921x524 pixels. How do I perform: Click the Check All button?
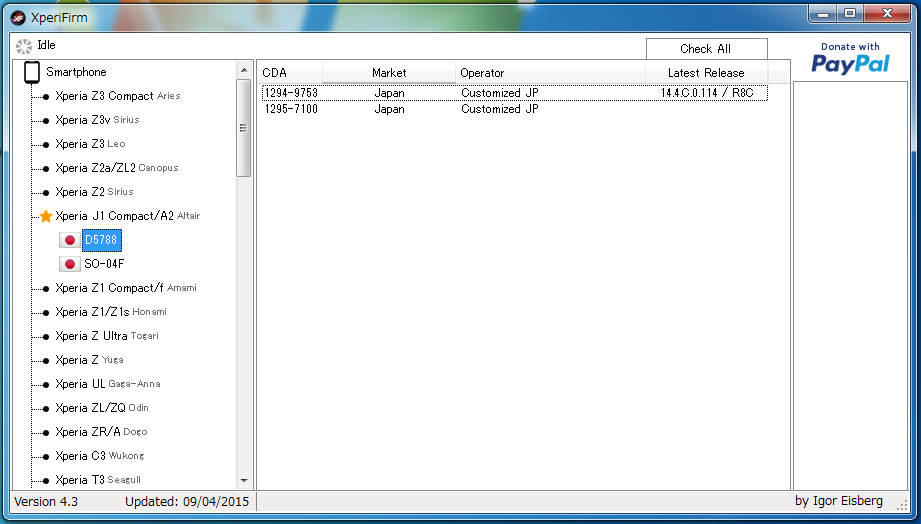[707, 49]
